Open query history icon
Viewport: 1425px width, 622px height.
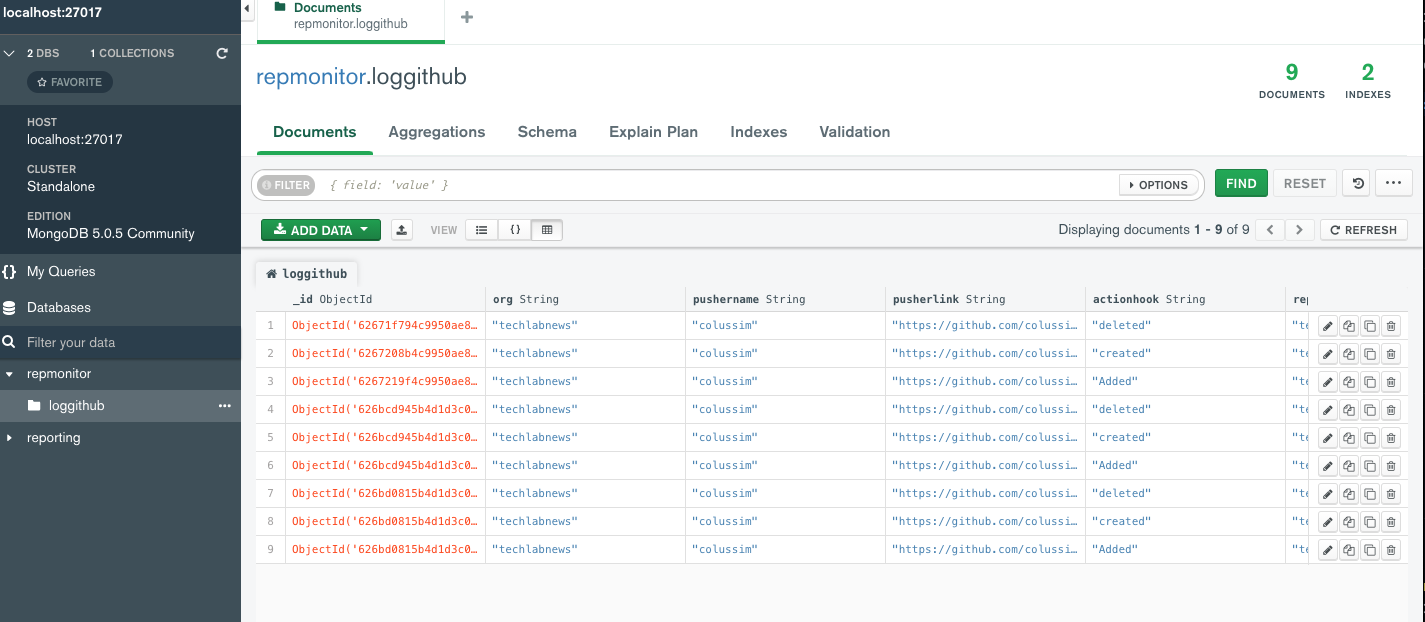1357,184
